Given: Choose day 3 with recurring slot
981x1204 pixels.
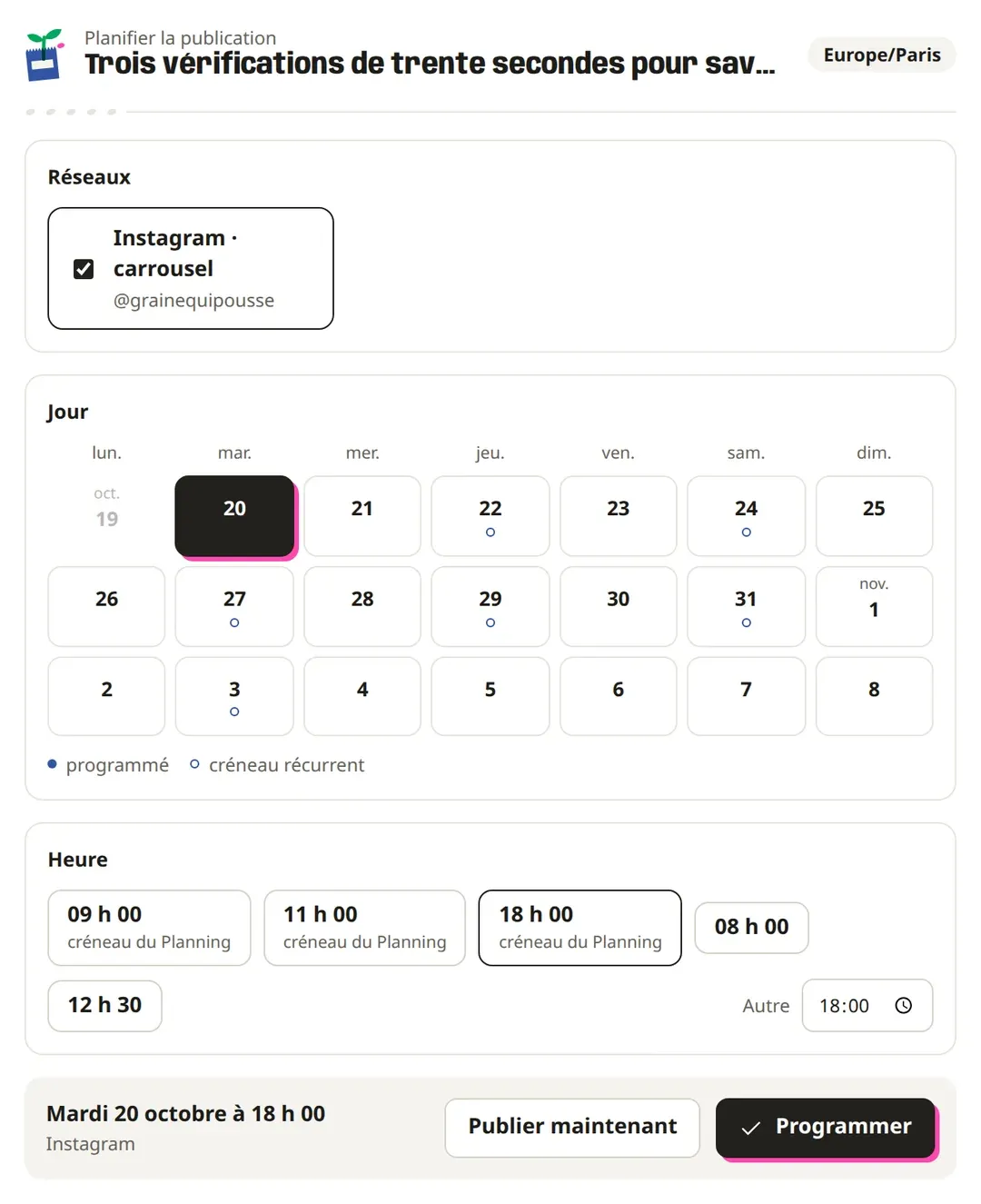Looking at the screenshot, I should click(234, 696).
